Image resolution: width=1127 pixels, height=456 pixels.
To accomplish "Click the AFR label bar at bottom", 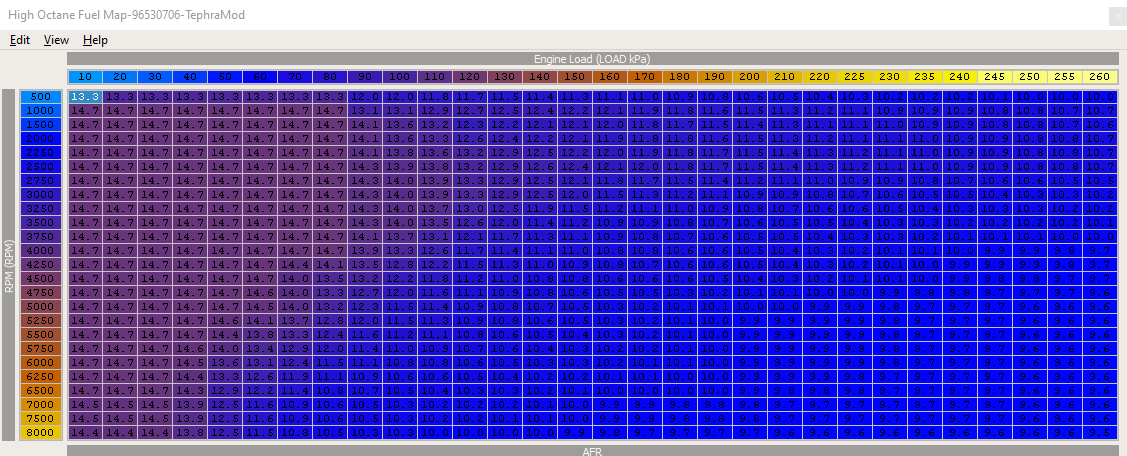I will [592, 451].
